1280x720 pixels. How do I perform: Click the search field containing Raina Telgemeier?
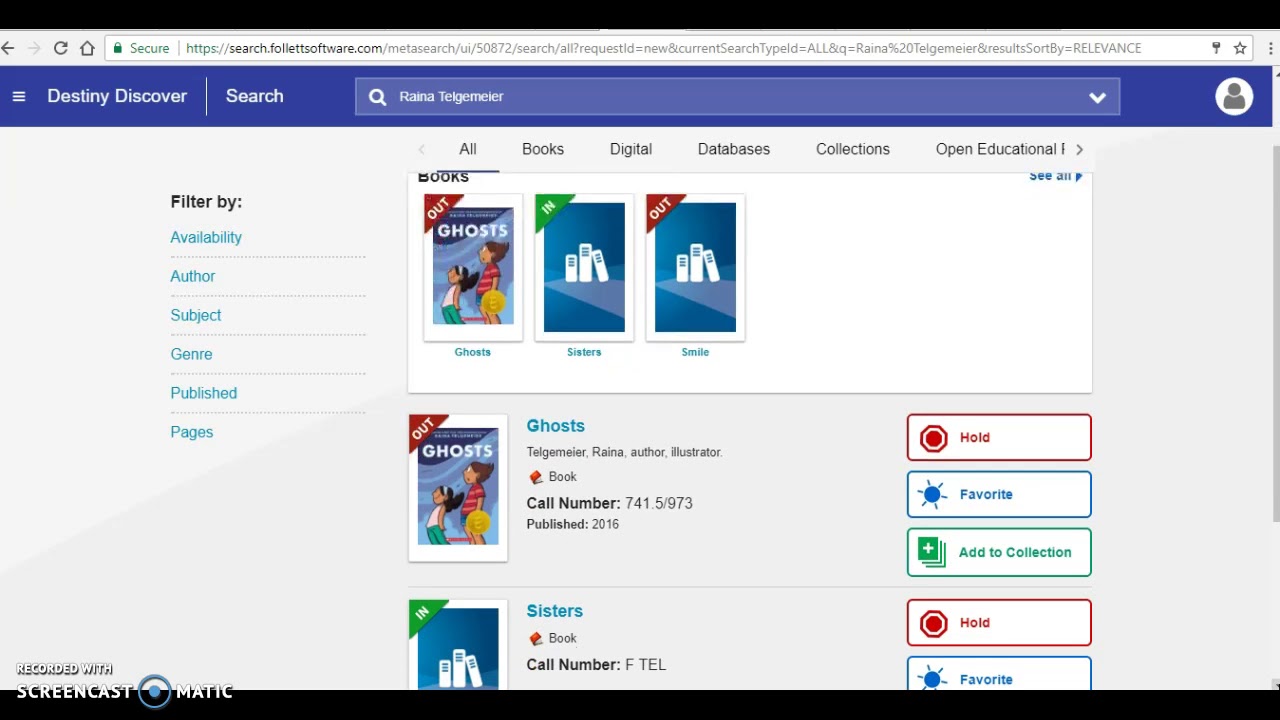click(737, 97)
